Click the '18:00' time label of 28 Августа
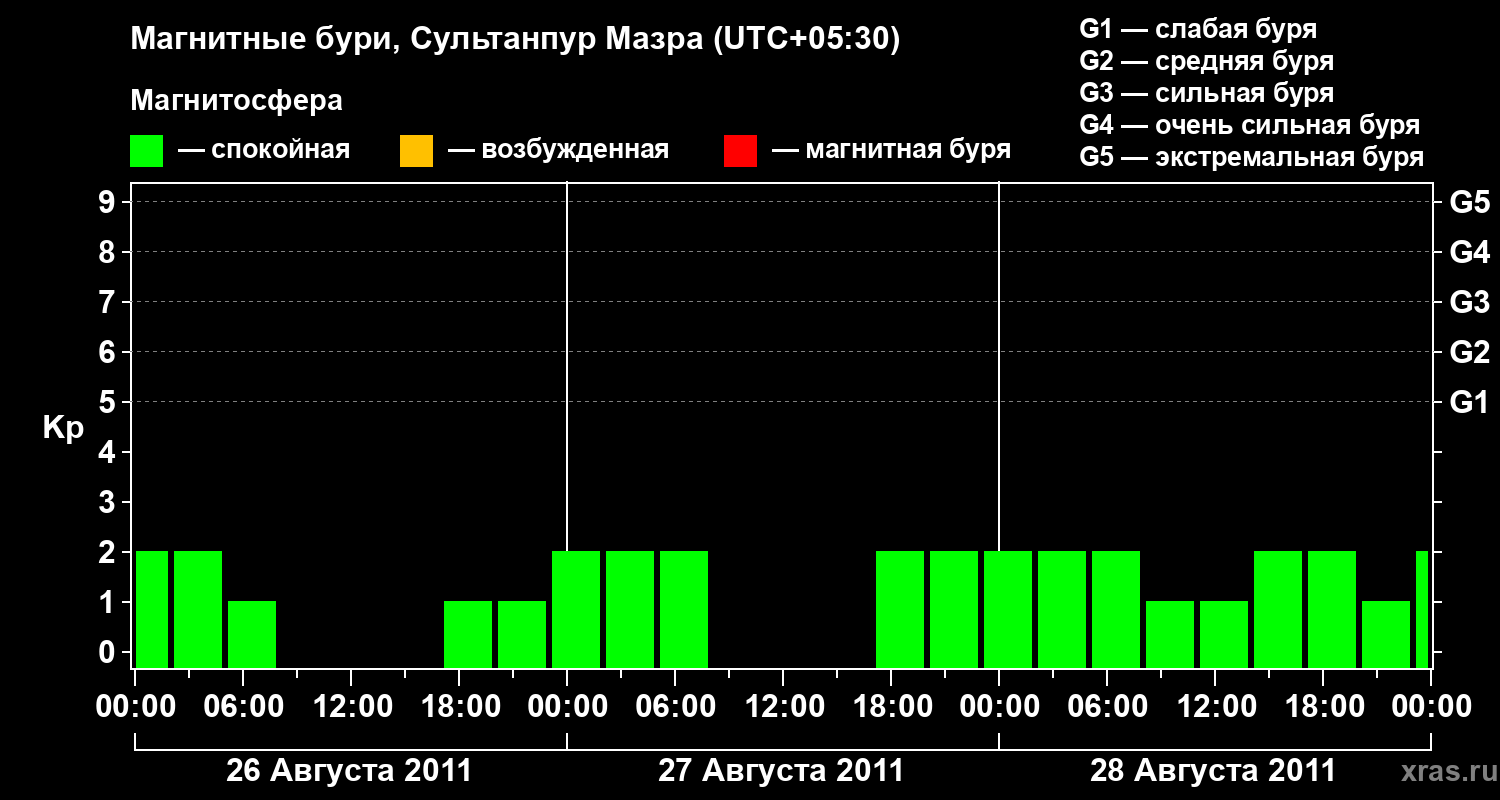This screenshot has height=800, width=1500. [1324, 707]
